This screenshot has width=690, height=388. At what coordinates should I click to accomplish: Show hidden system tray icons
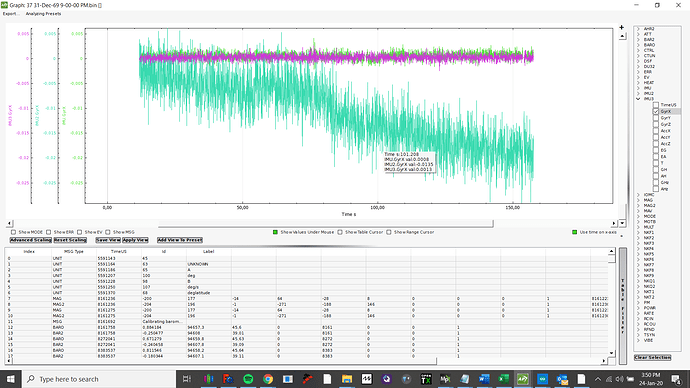click(598, 379)
